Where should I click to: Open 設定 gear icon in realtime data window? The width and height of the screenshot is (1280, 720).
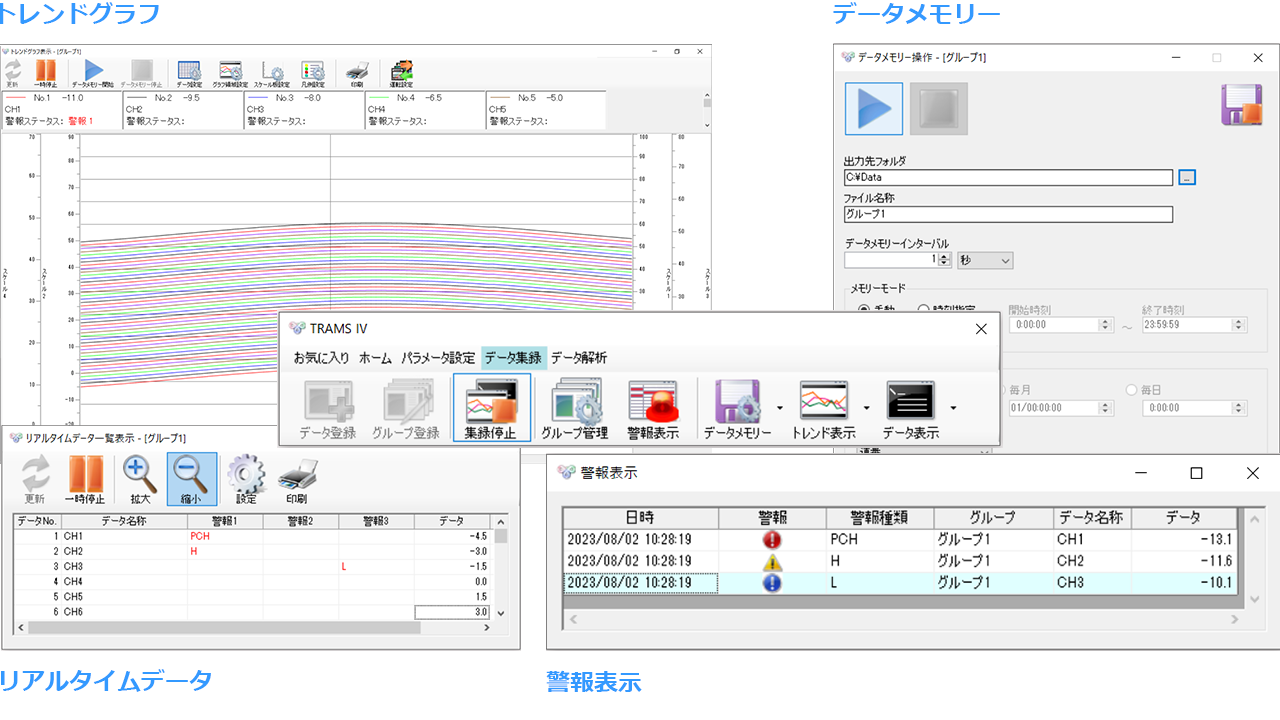pos(246,480)
